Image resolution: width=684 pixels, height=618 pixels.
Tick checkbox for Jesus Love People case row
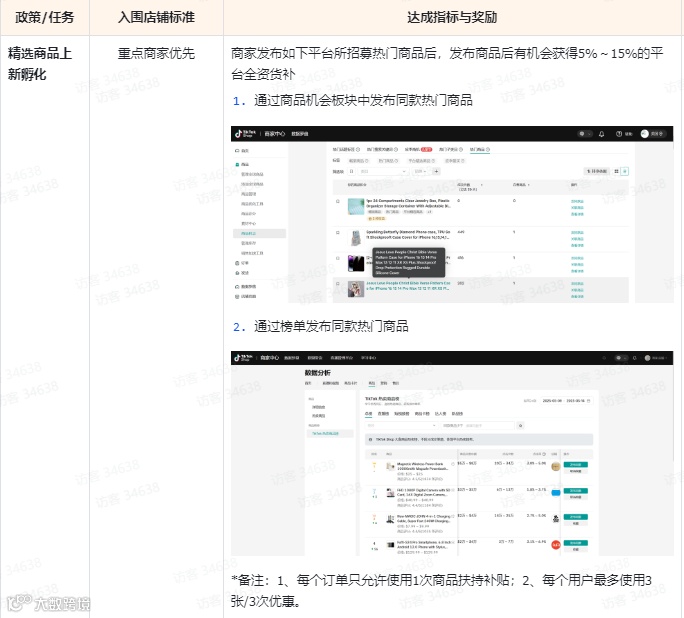pyautogui.click(x=337, y=283)
